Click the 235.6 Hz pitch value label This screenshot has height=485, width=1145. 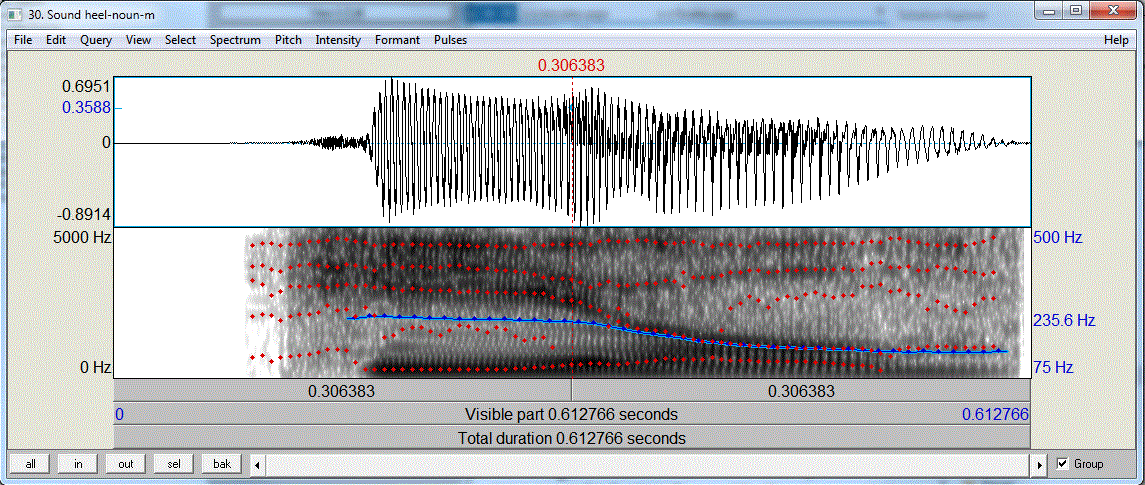click(x=1064, y=320)
